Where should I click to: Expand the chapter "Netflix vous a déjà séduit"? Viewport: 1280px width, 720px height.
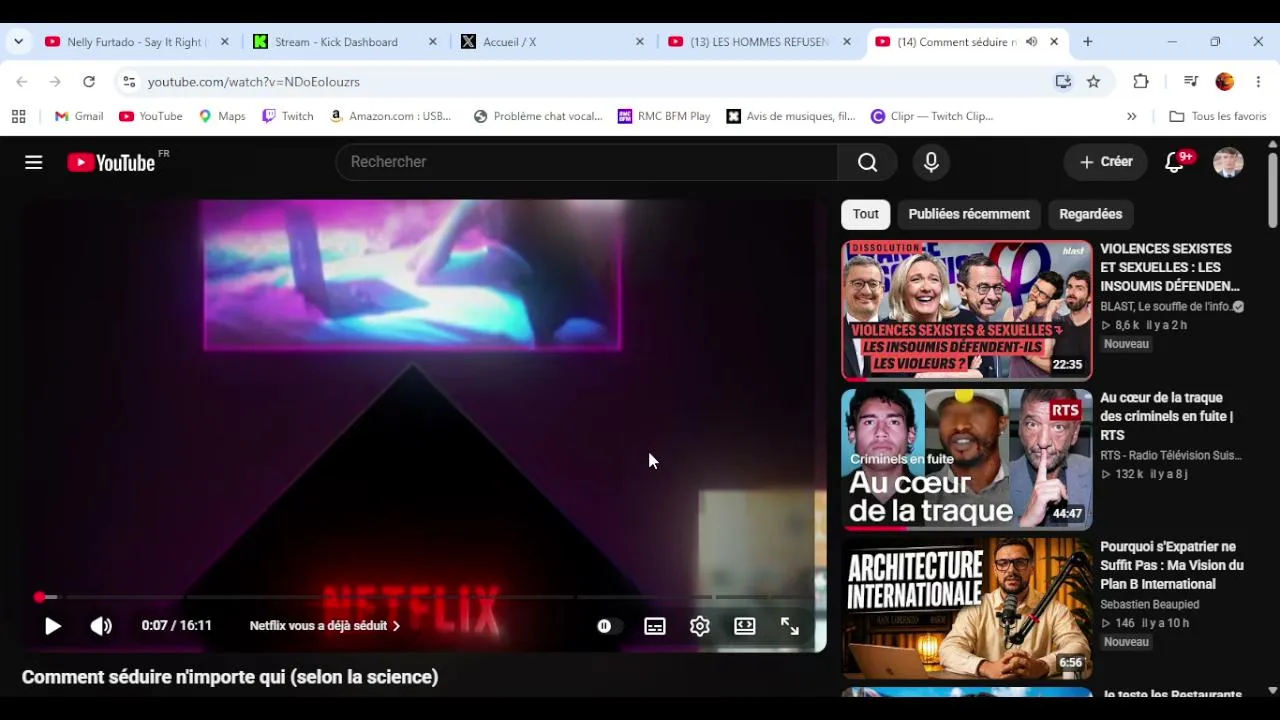point(325,626)
